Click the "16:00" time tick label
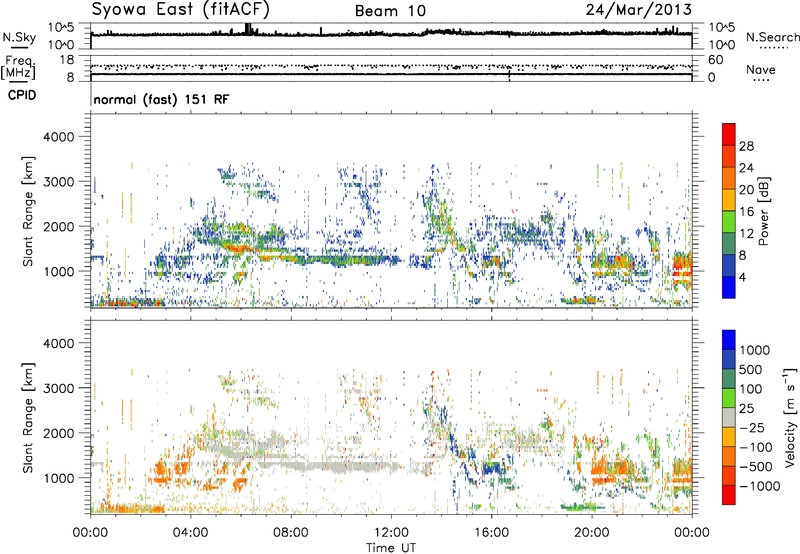800x554 pixels. click(491, 533)
